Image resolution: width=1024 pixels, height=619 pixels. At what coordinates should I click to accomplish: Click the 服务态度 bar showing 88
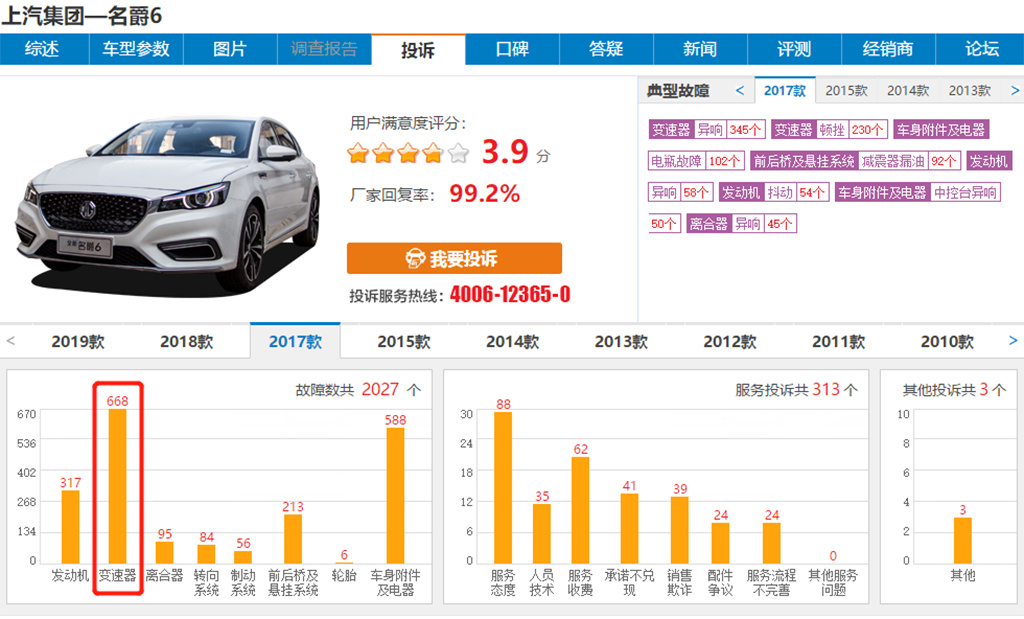pyautogui.click(x=502, y=488)
